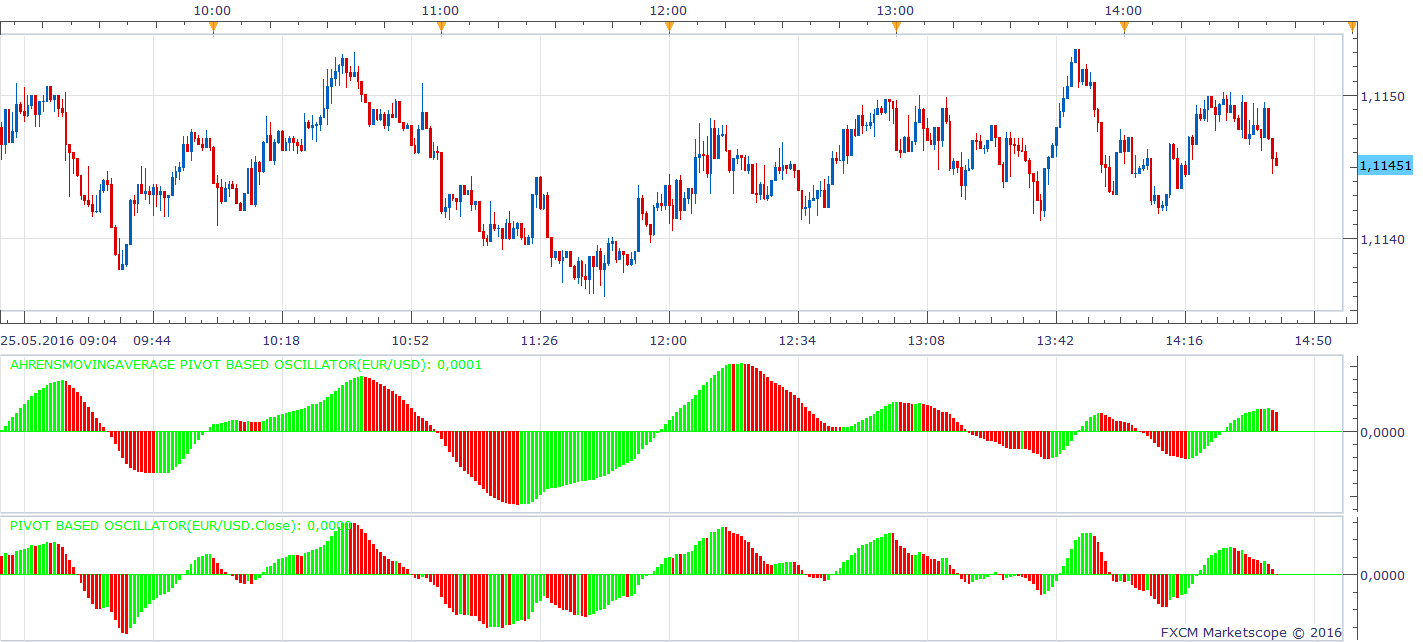
Task: Click the 0,0000 label of Ahrens oscillator axis
Action: point(1384,432)
